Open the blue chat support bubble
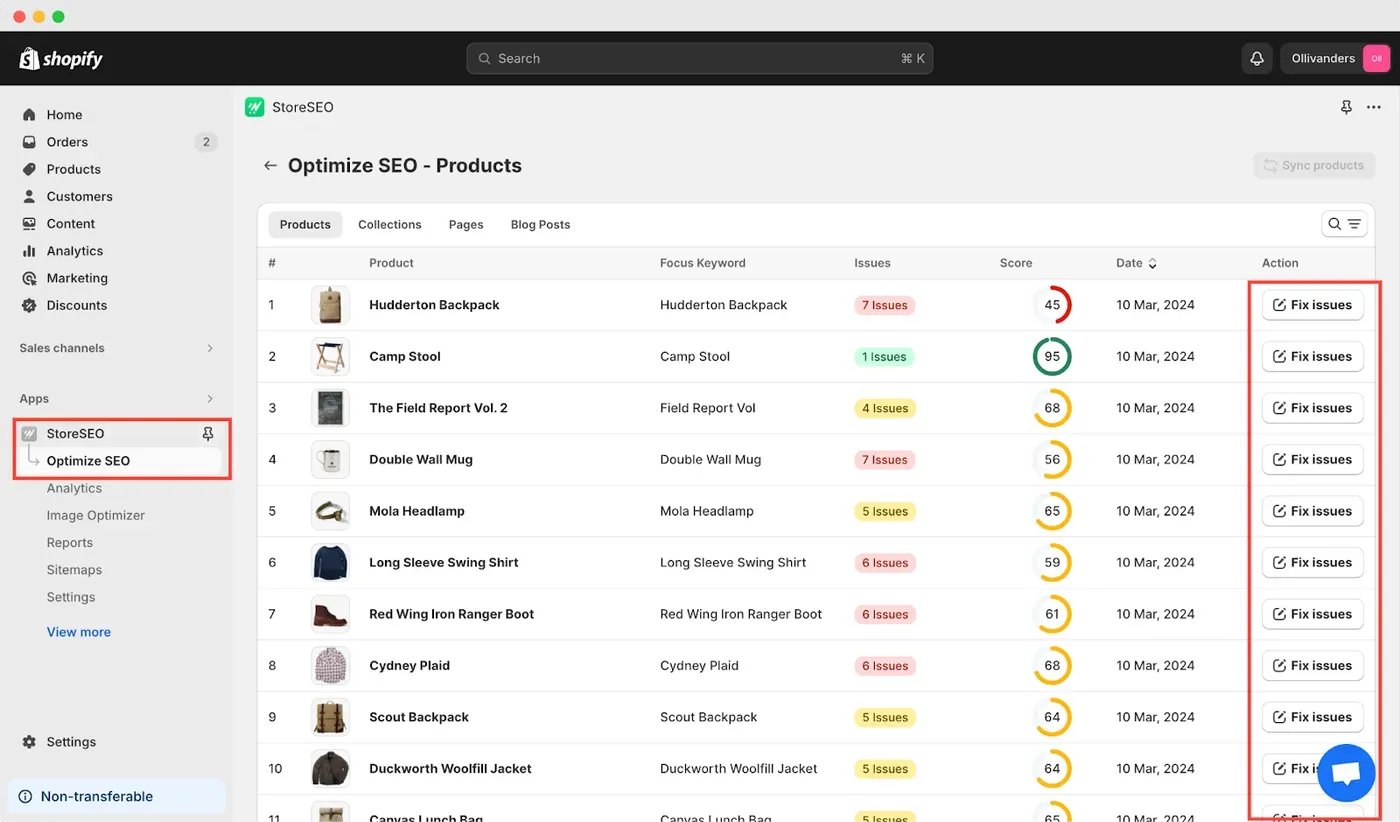The image size is (1400, 822). coord(1346,772)
